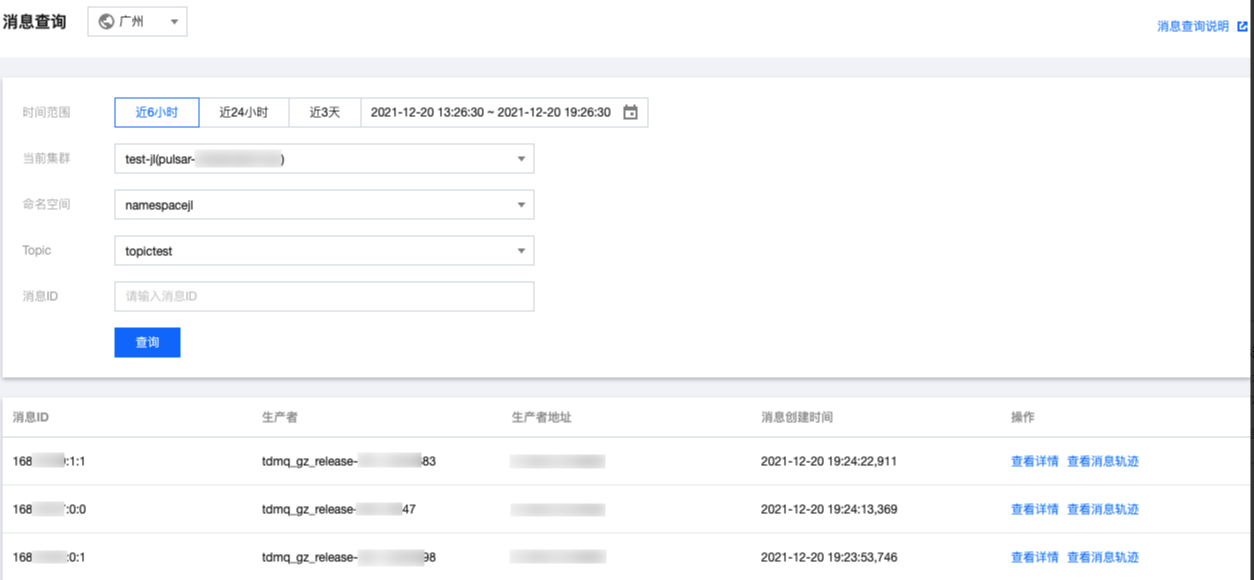The image size is (1254, 580).
Task: View 查看详情 for message at 19:24:13
Action: [1034, 509]
